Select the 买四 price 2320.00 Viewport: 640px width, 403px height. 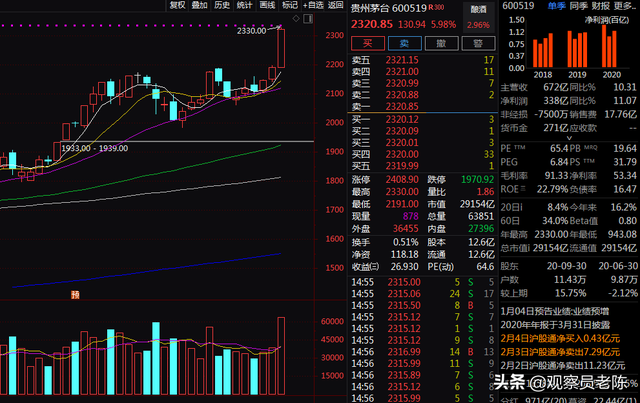coord(402,154)
